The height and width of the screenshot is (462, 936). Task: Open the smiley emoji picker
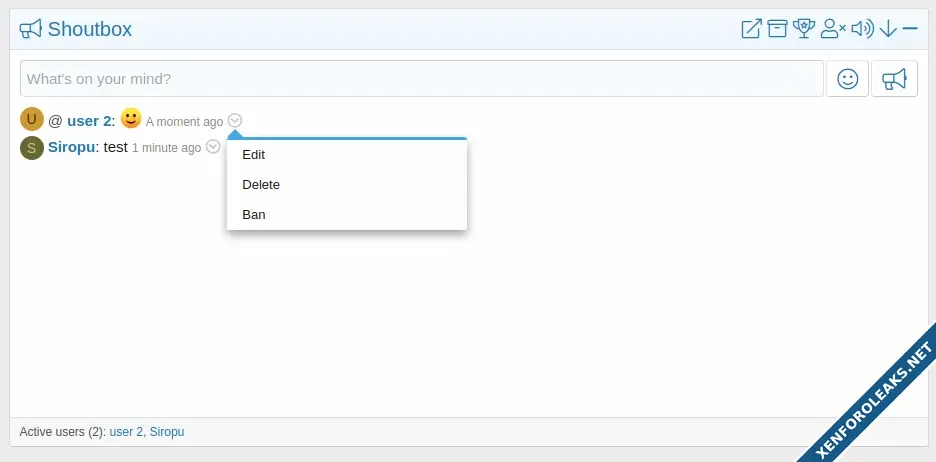point(848,79)
